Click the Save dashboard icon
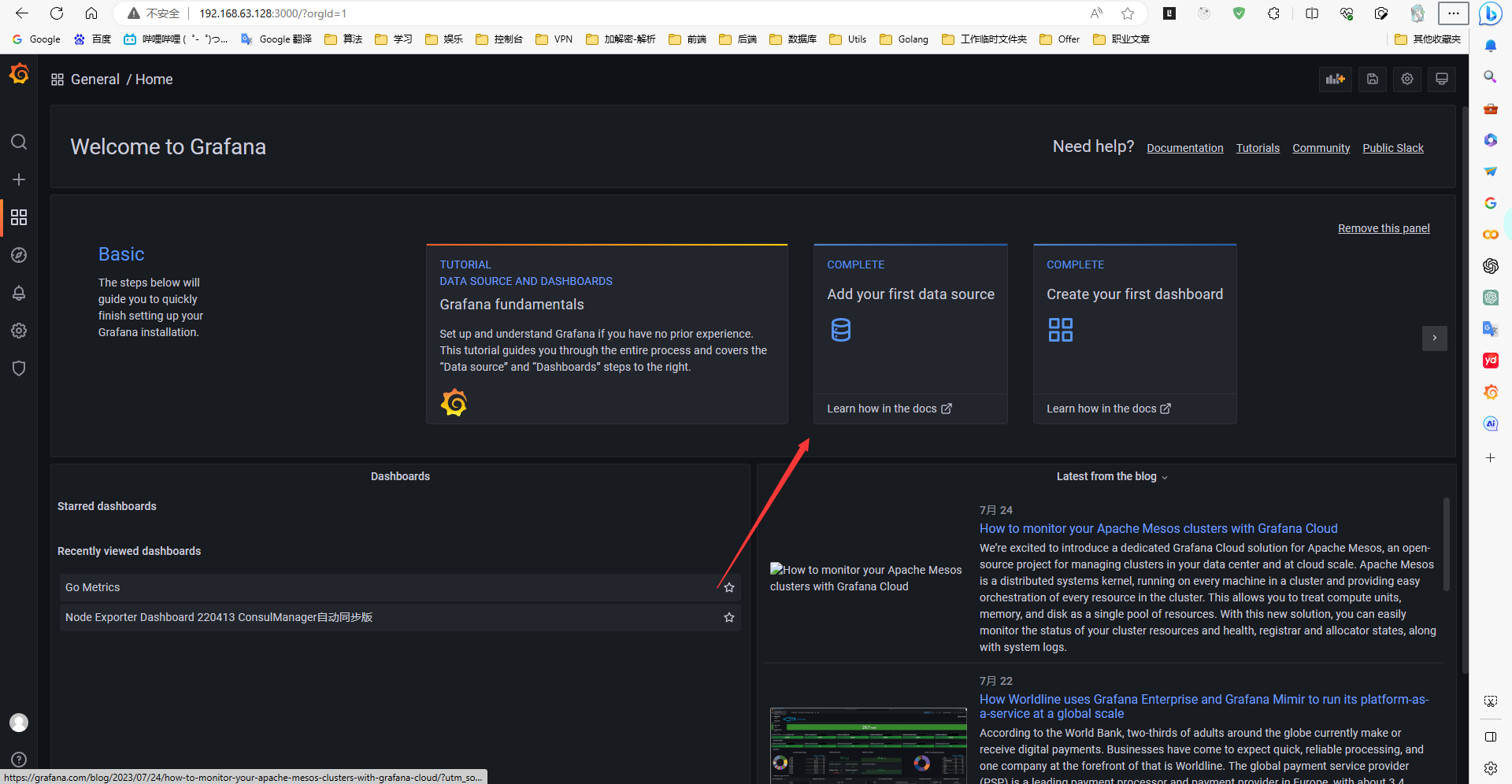This screenshot has height=784, width=1512. [x=1373, y=79]
